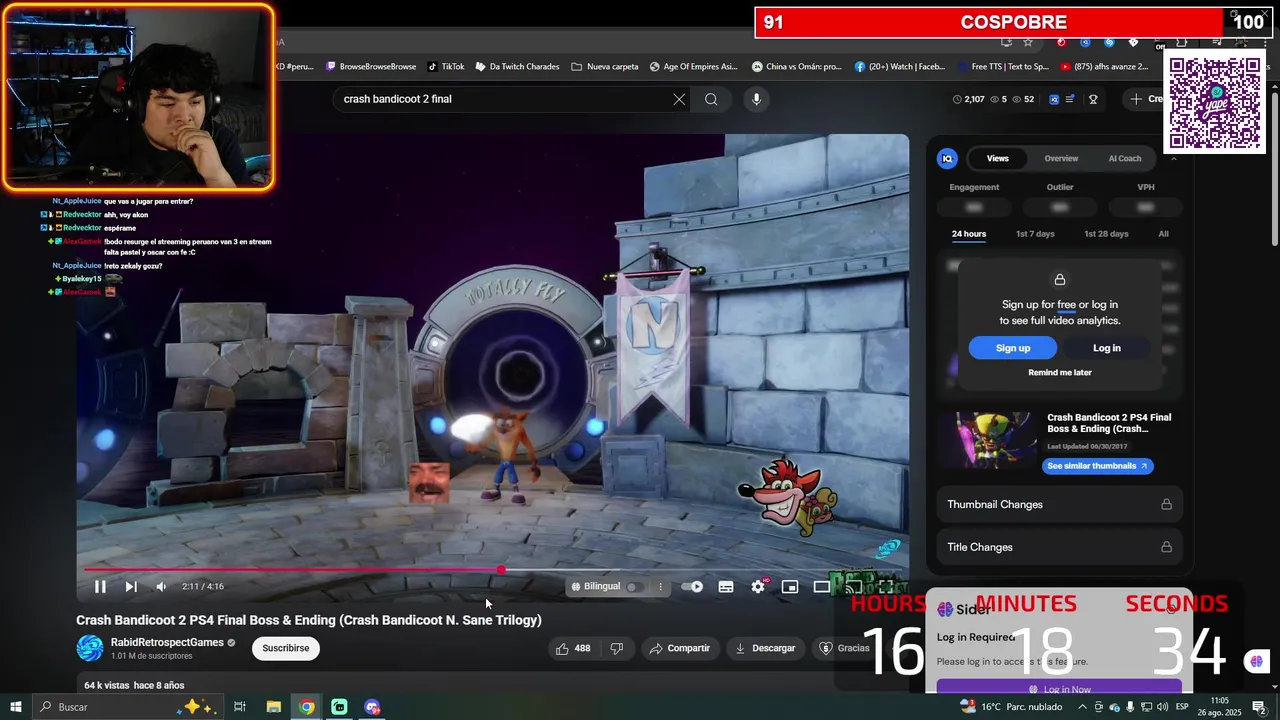Expand the Title Changes section
Viewport: 1280px width, 720px height.
[x=1059, y=547]
